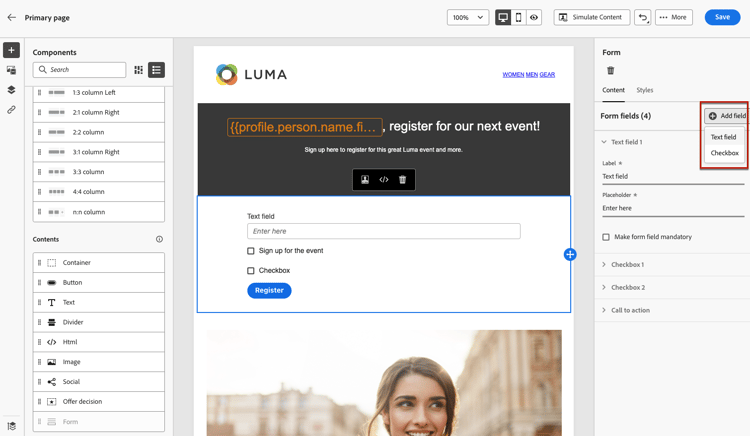Edit the Placeholder text input
This screenshot has width=750, height=436.
pyautogui.click(x=673, y=208)
